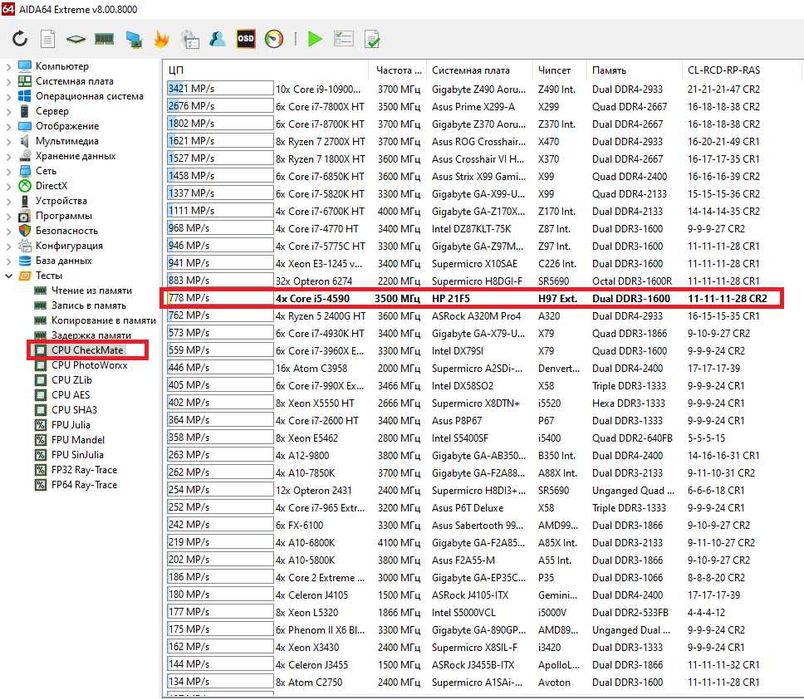The image size is (804, 699).
Task: Sort by the ЦП column header
Action: tap(267, 70)
